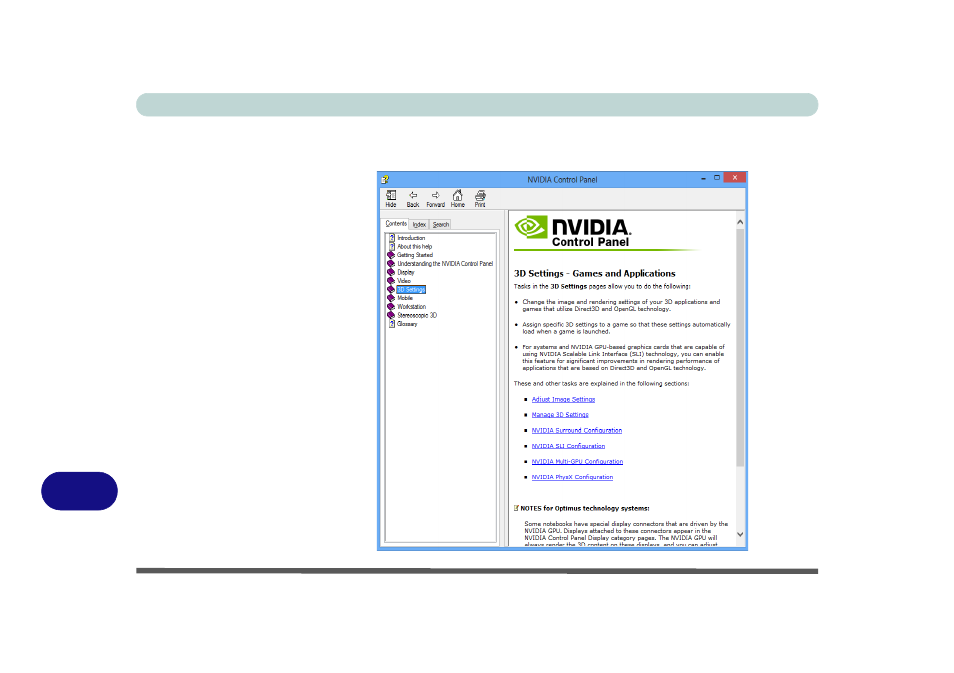Switch to the Contents tab
Image resolution: width=954 pixels, height=673 pixels.
click(396, 224)
